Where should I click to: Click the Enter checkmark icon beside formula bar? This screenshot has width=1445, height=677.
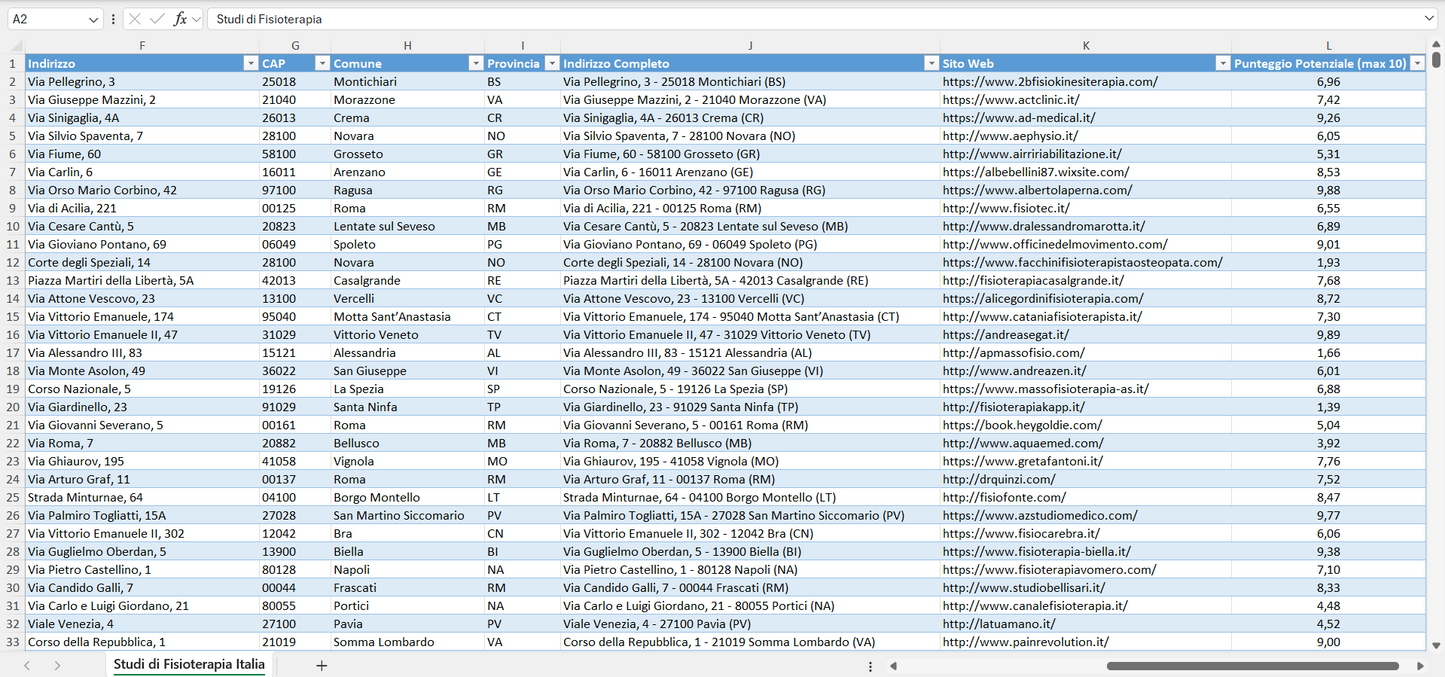(x=155, y=18)
